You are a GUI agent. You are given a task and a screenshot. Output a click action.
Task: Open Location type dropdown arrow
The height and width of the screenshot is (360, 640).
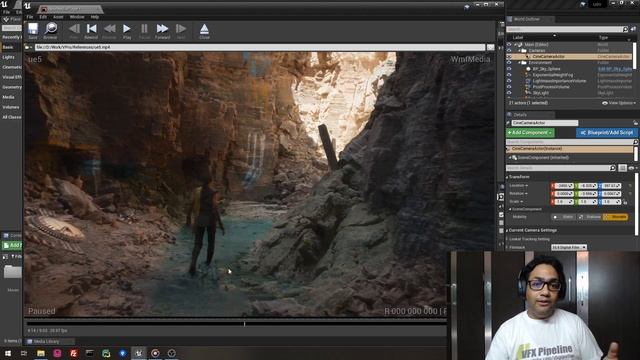coord(527,186)
